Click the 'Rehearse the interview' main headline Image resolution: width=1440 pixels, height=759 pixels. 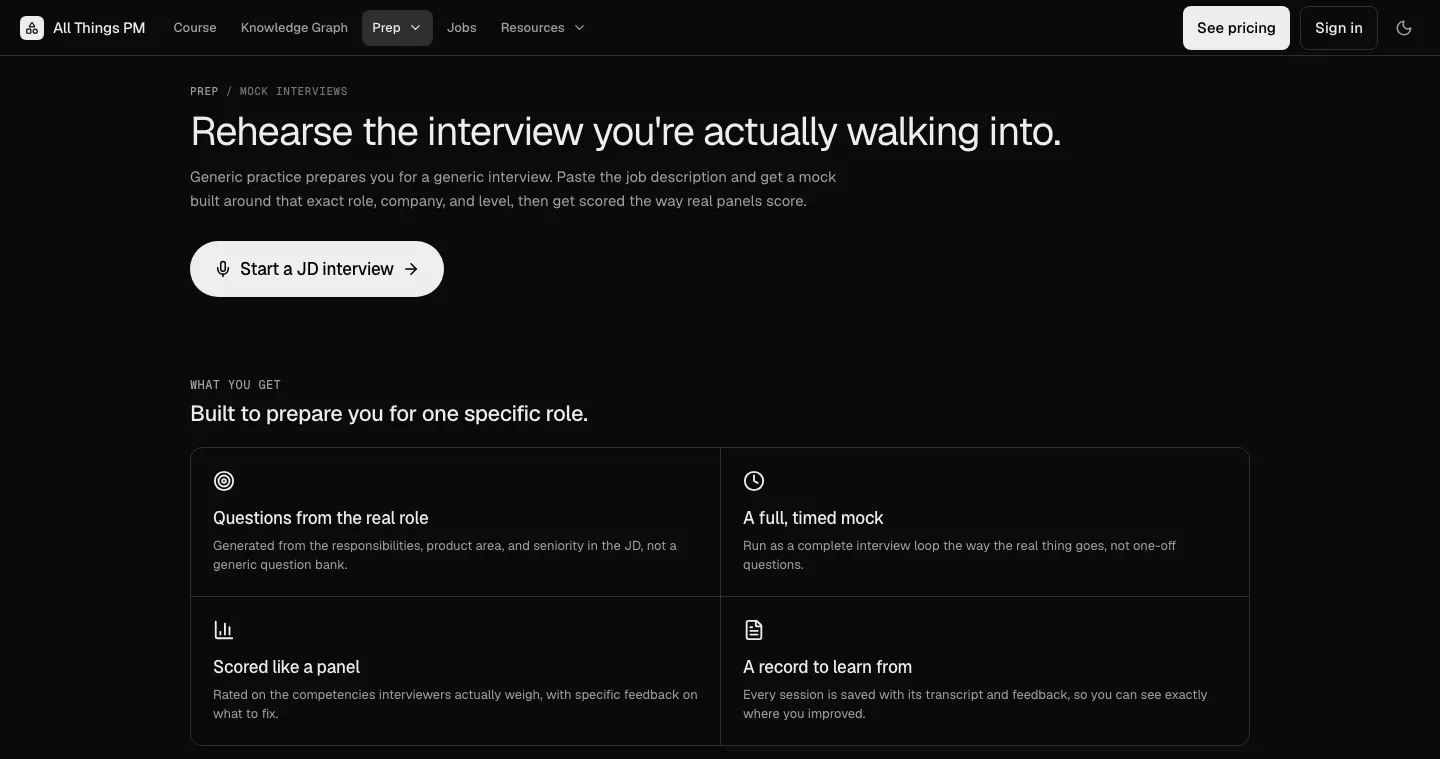pos(626,132)
